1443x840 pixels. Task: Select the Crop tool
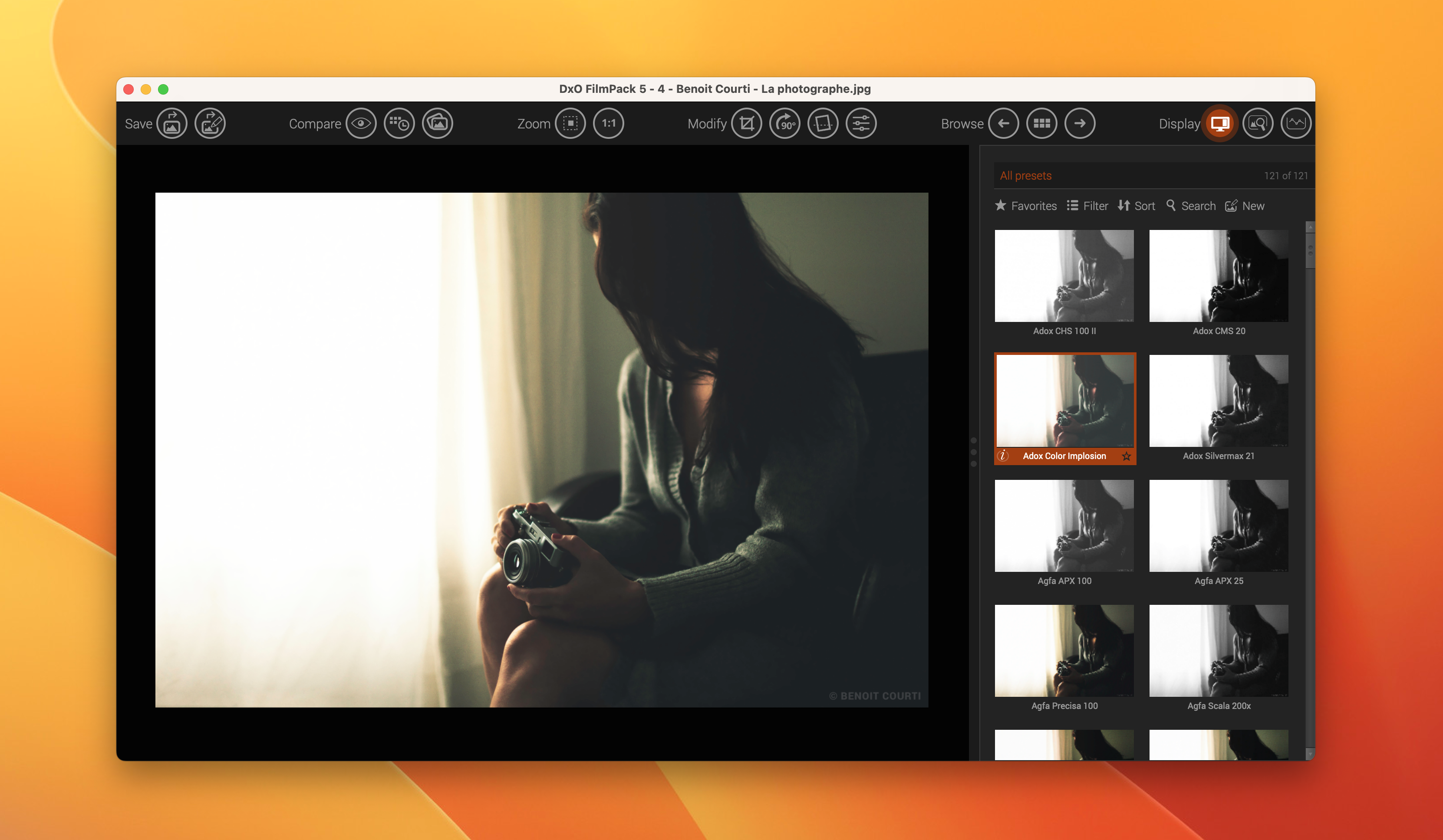pos(747,124)
